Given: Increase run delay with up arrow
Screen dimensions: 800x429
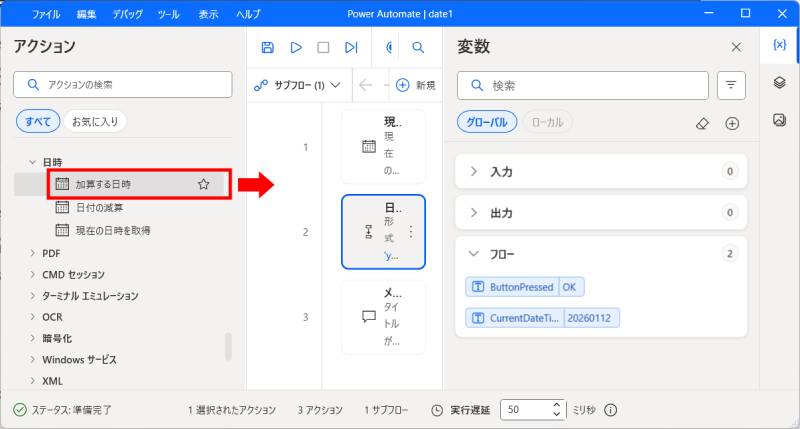Looking at the screenshot, I should click(x=557, y=405).
